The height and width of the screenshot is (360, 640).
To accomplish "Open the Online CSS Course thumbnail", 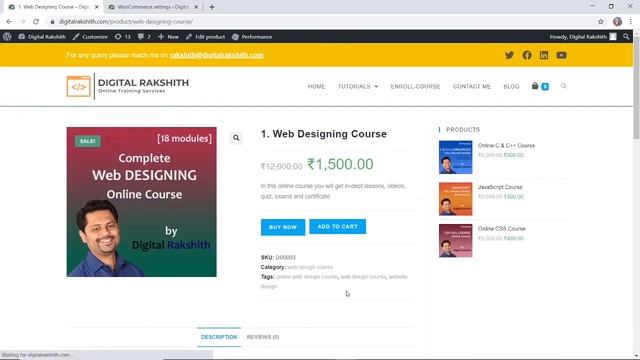I will [x=456, y=240].
